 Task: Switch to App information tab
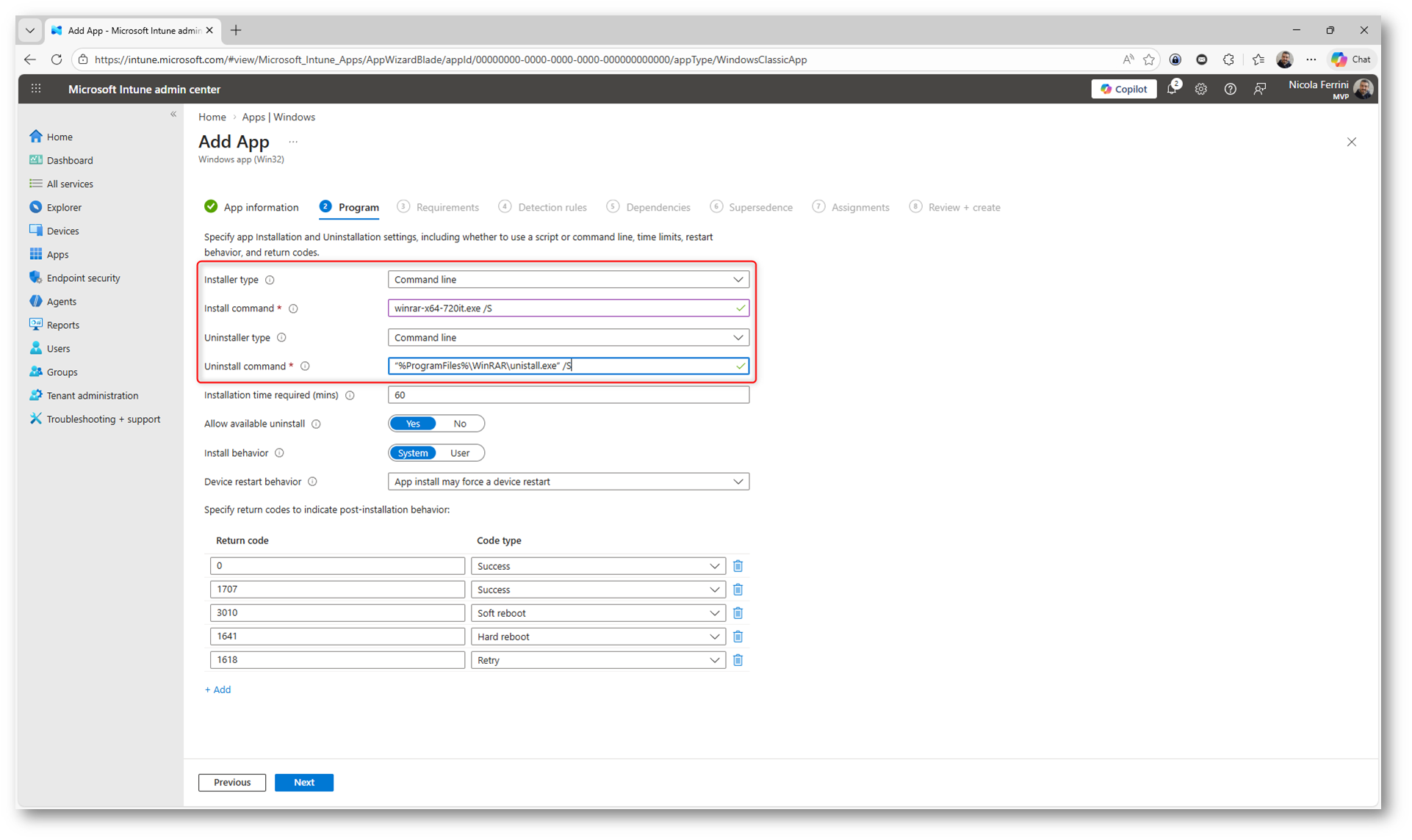pyautogui.click(x=261, y=207)
